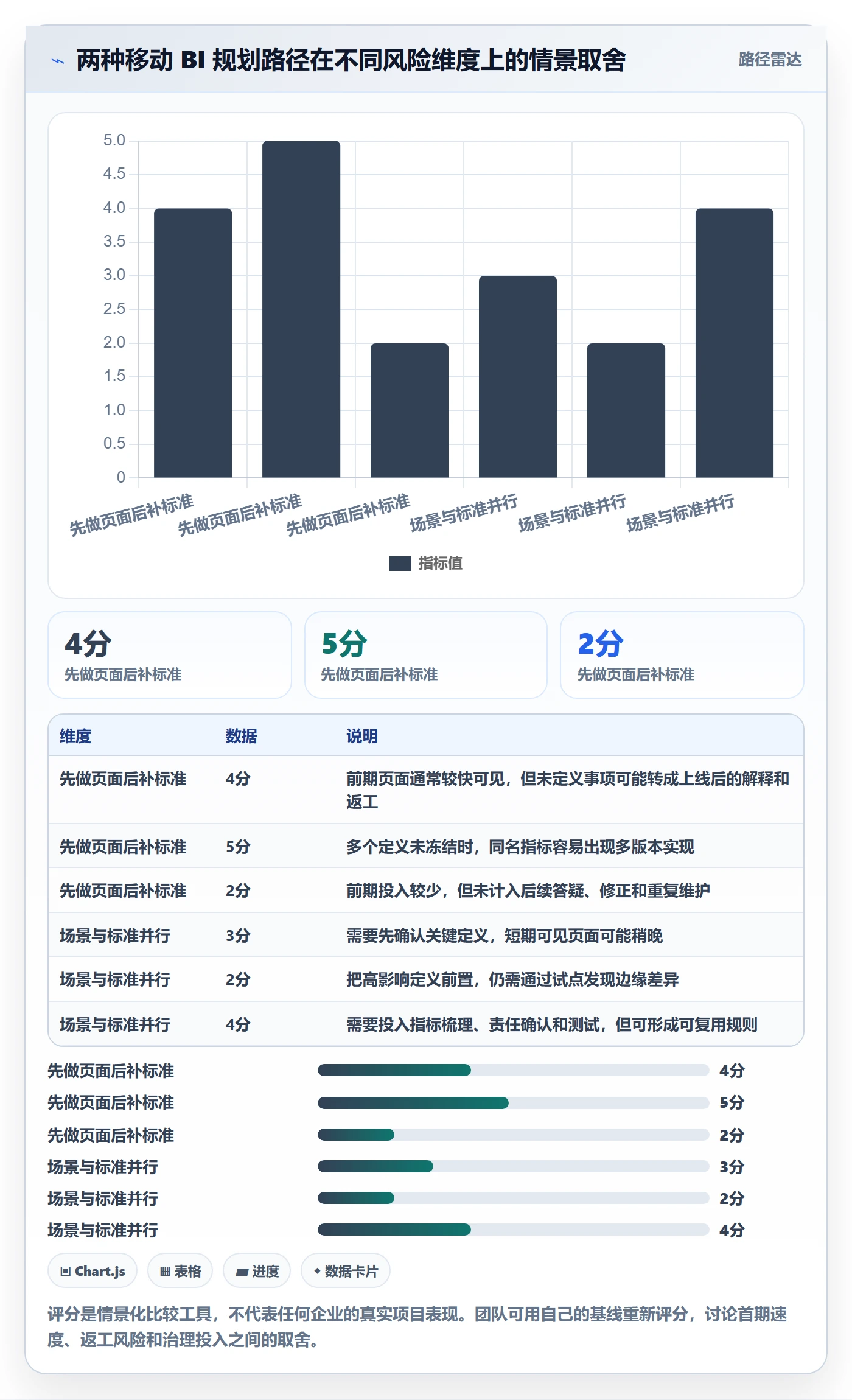Click the 3分 cell in the table
Screen dimensions: 852x1400
[x=238, y=936]
